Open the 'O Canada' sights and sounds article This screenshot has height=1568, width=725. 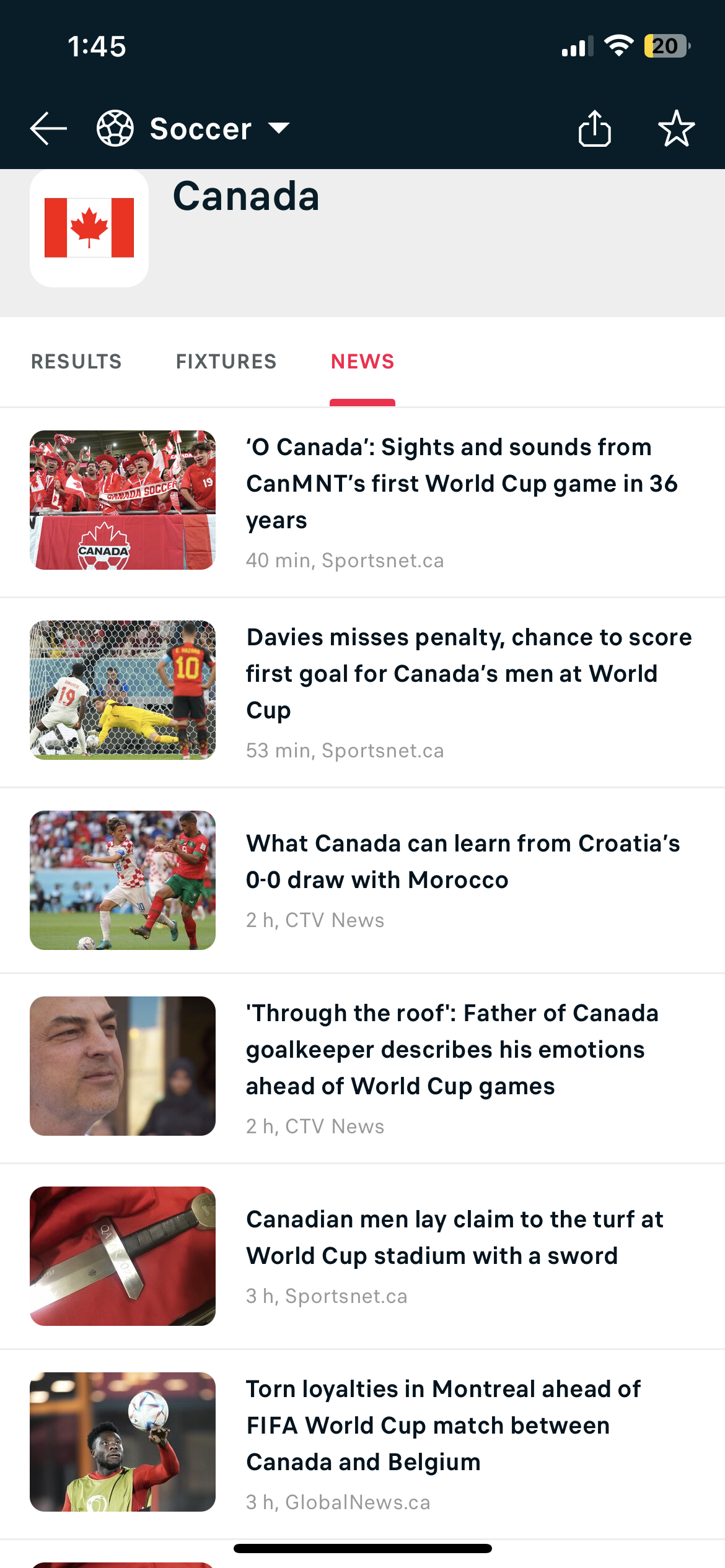462,483
